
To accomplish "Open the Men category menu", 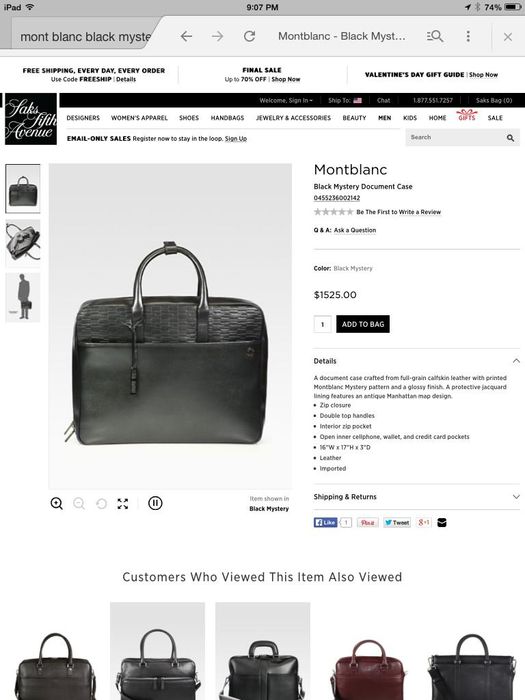I will pyautogui.click(x=384, y=118).
